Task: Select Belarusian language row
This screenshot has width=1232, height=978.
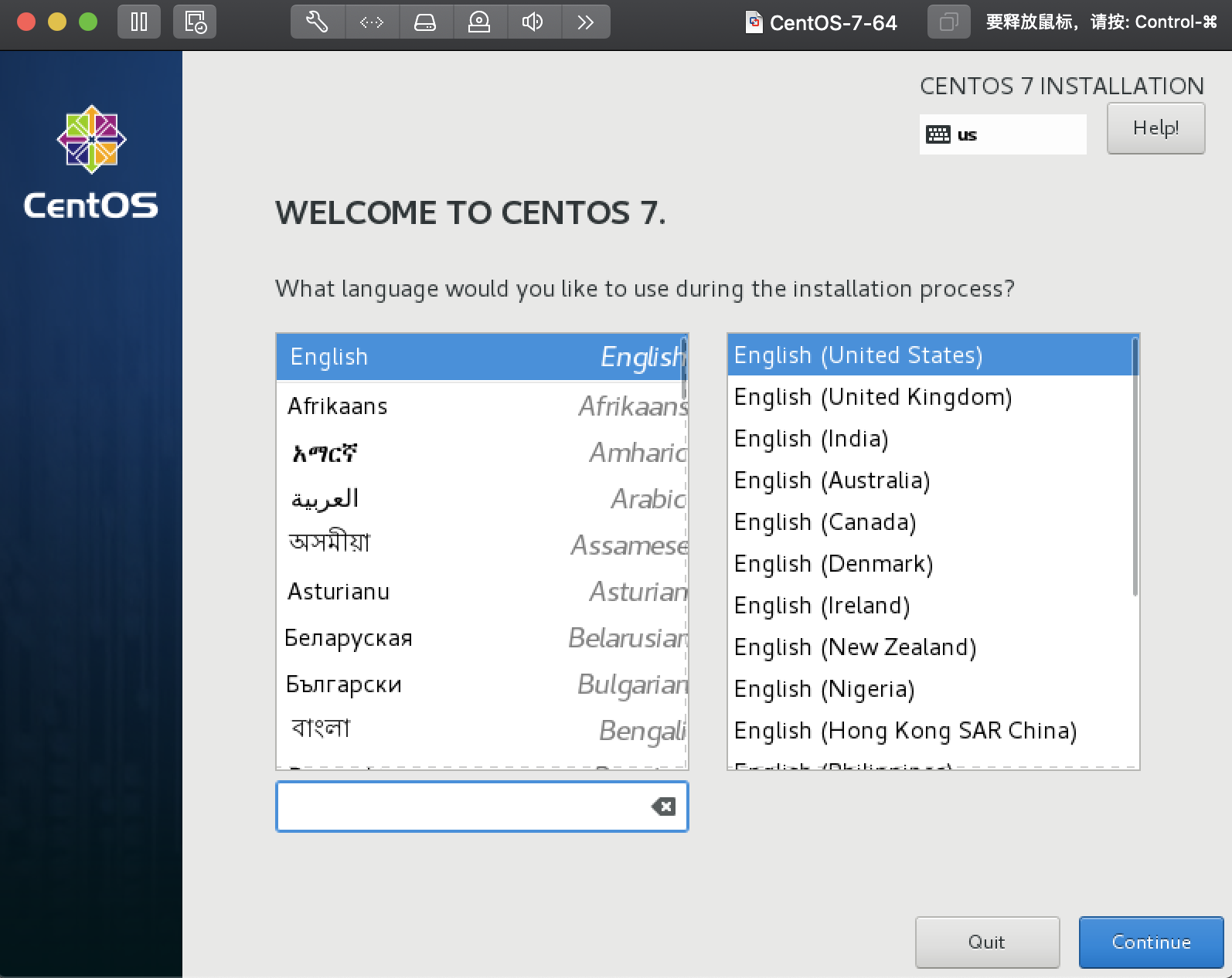Action: coord(482,638)
